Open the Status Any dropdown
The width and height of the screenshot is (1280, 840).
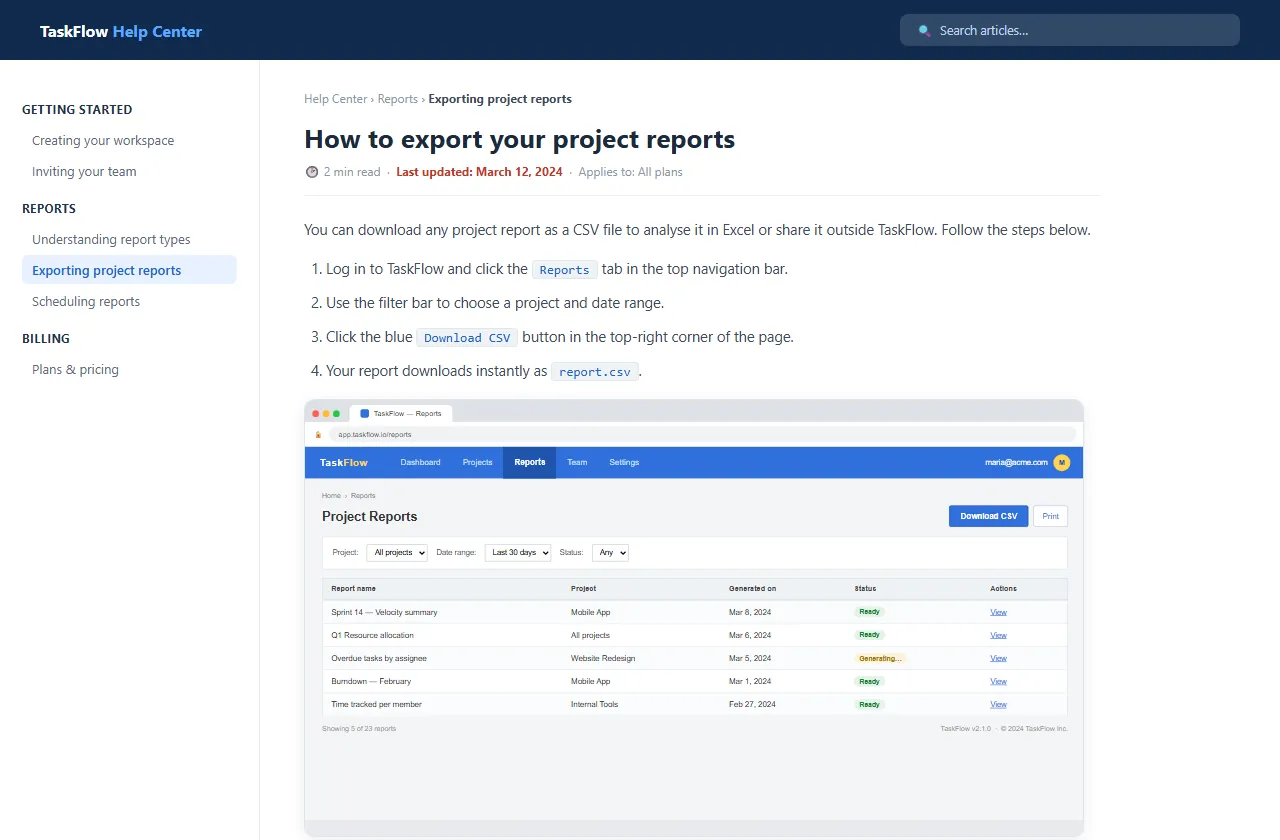point(610,552)
